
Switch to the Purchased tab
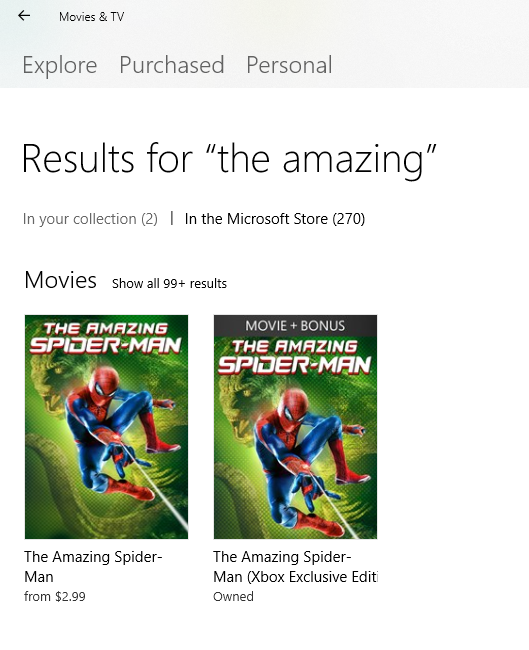click(x=172, y=65)
